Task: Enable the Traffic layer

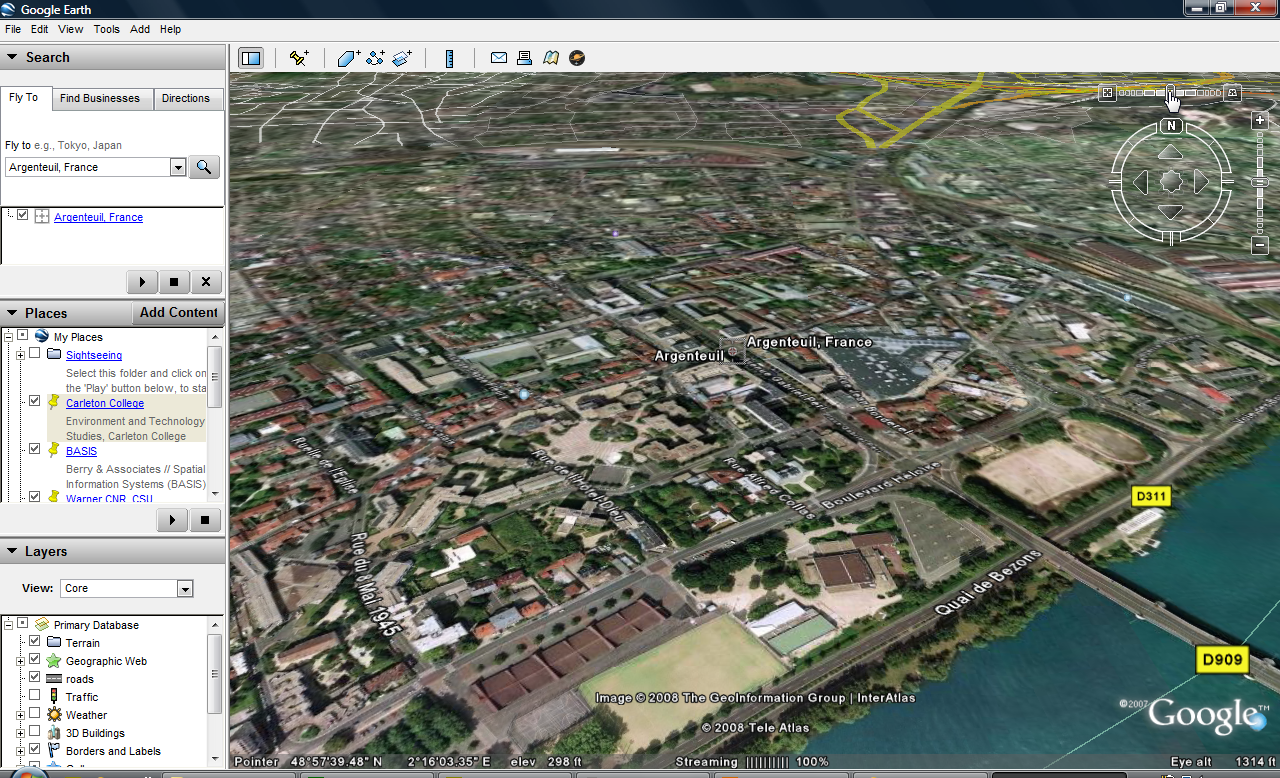Action: 35,696
